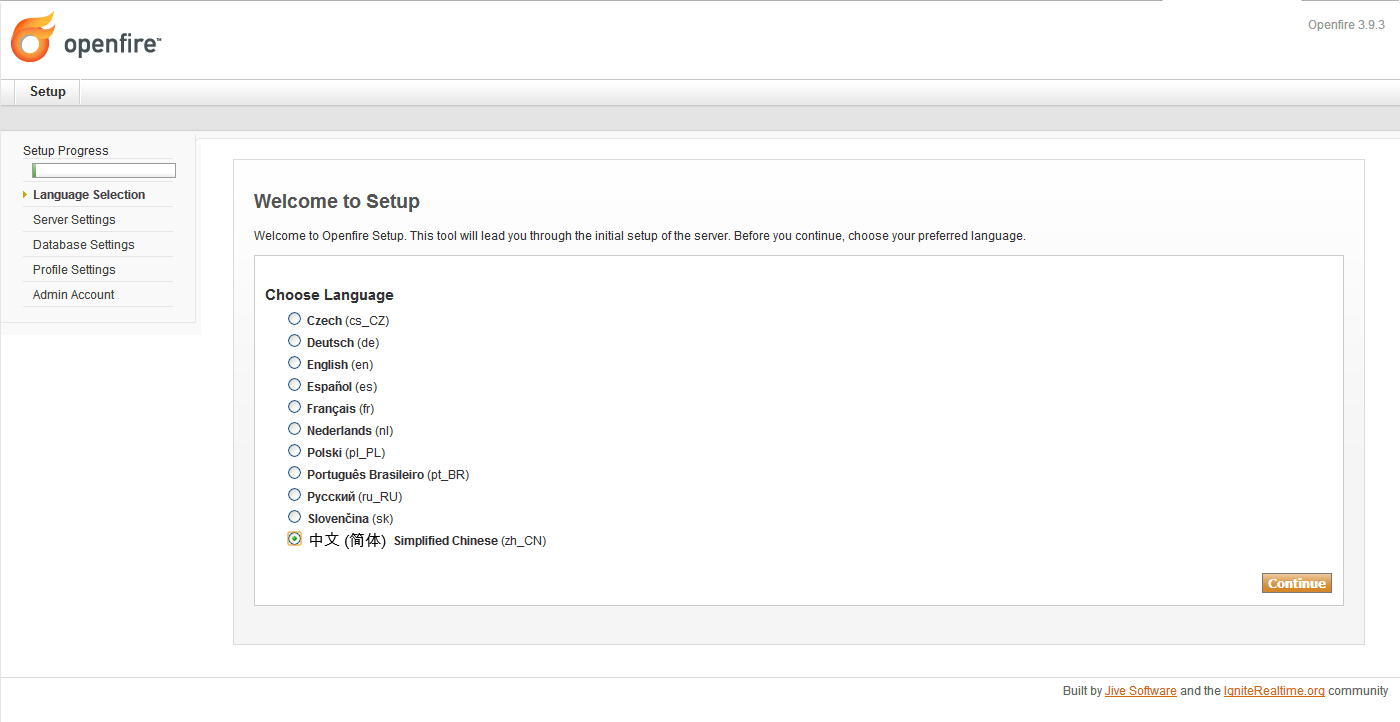Click the Simplified Chinese language label

(x=427, y=540)
